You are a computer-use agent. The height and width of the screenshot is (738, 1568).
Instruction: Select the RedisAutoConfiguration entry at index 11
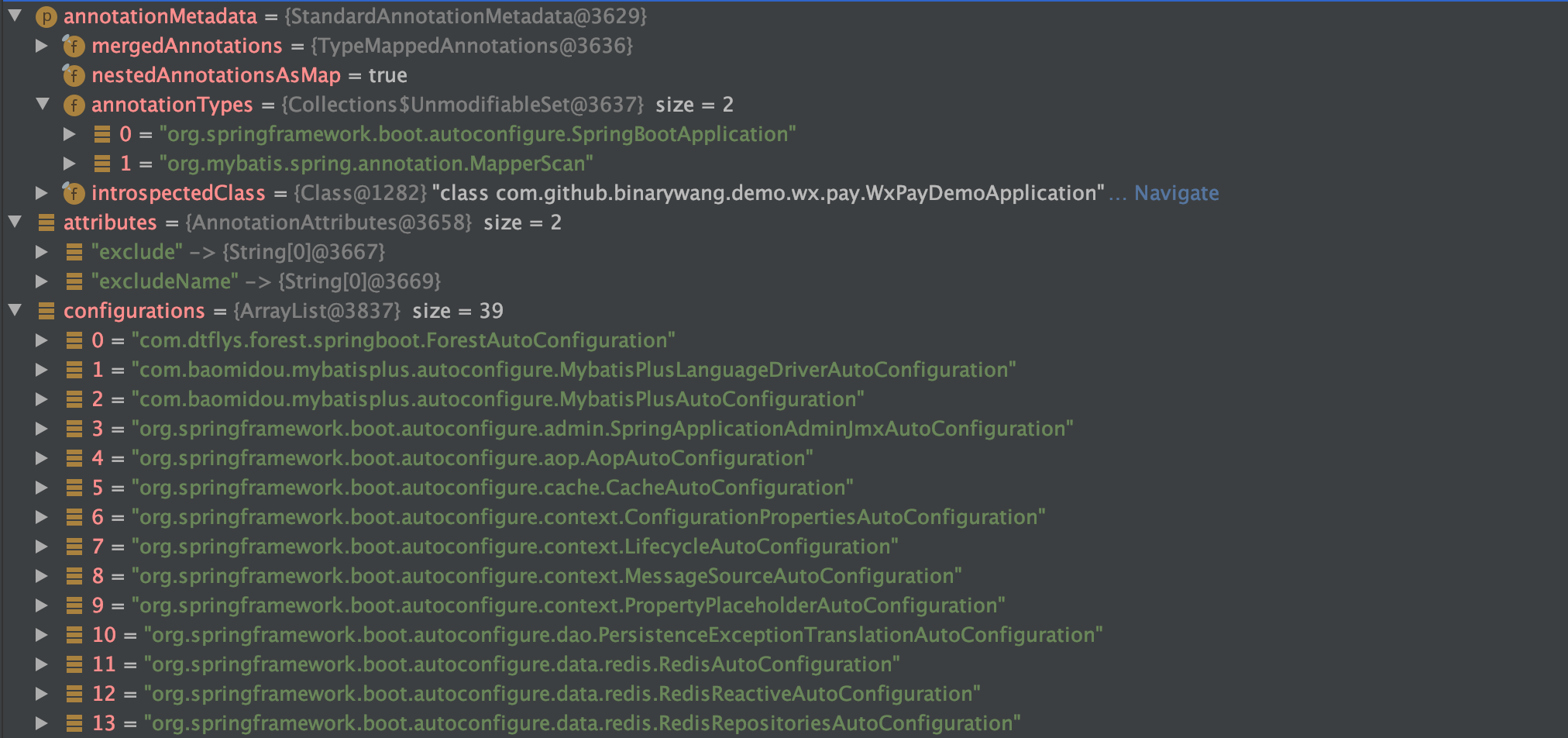tap(521, 665)
